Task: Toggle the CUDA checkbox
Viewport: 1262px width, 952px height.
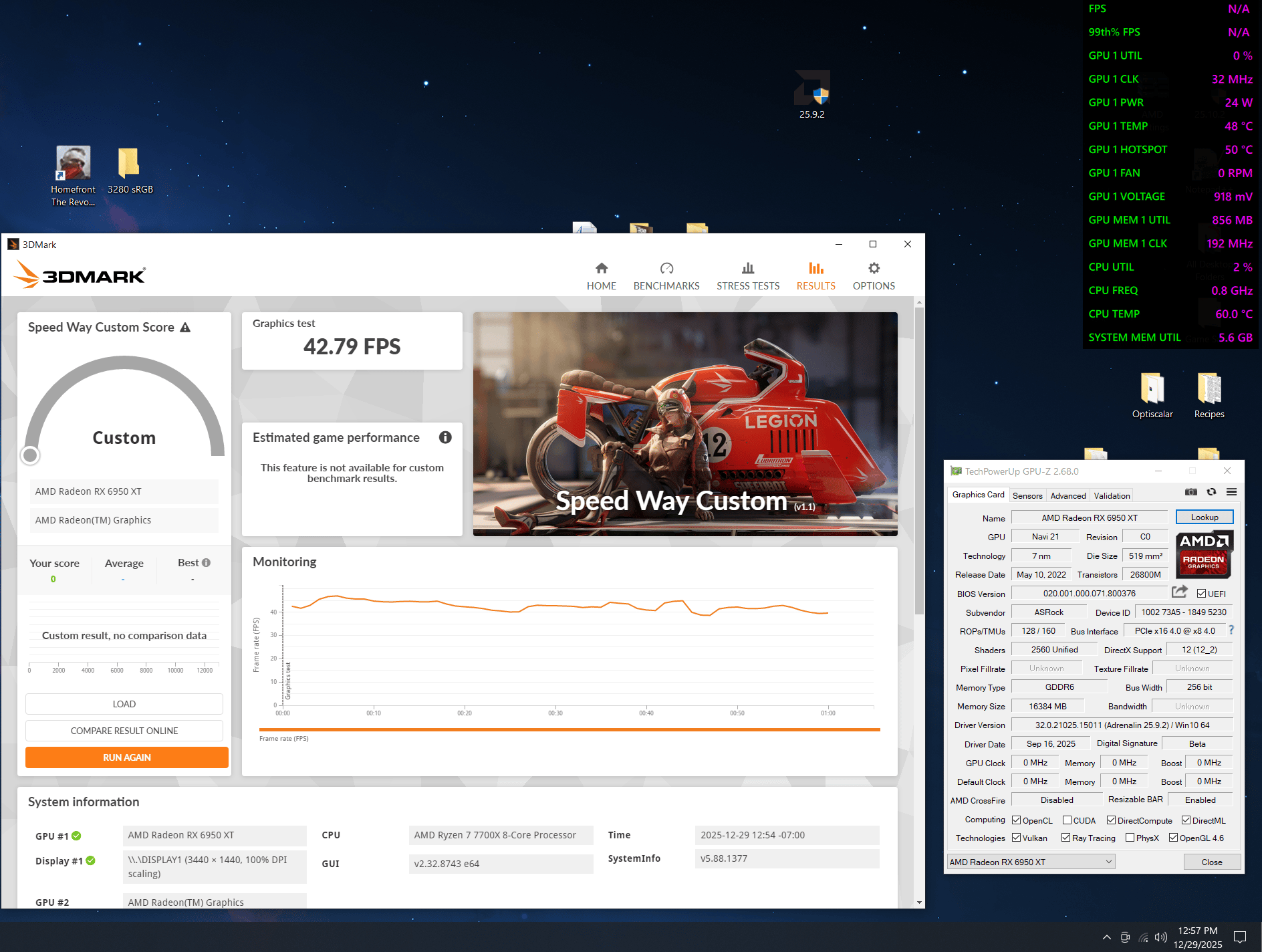Action: [1067, 820]
